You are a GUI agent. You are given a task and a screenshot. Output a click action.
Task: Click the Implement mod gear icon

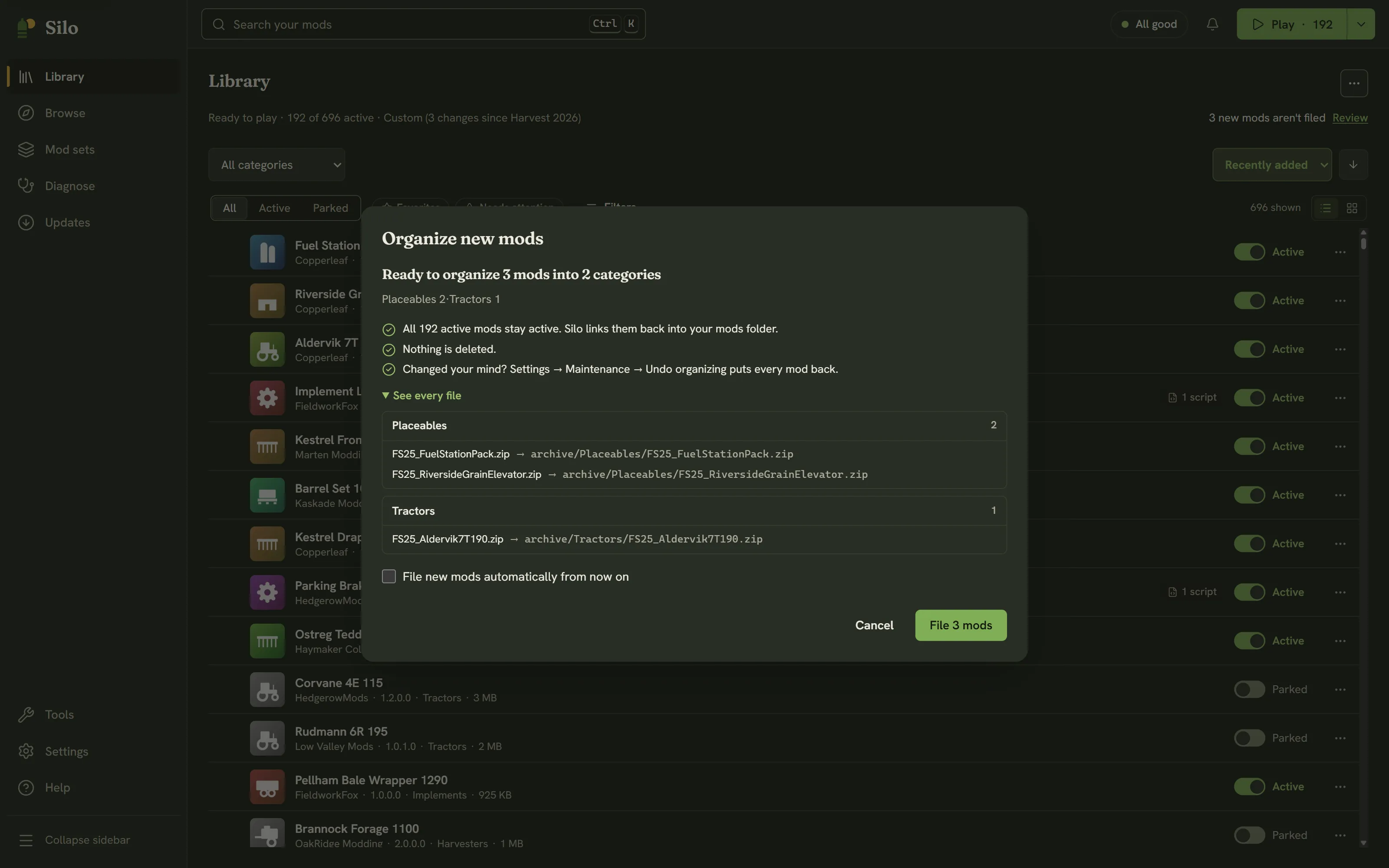[267, 398]
